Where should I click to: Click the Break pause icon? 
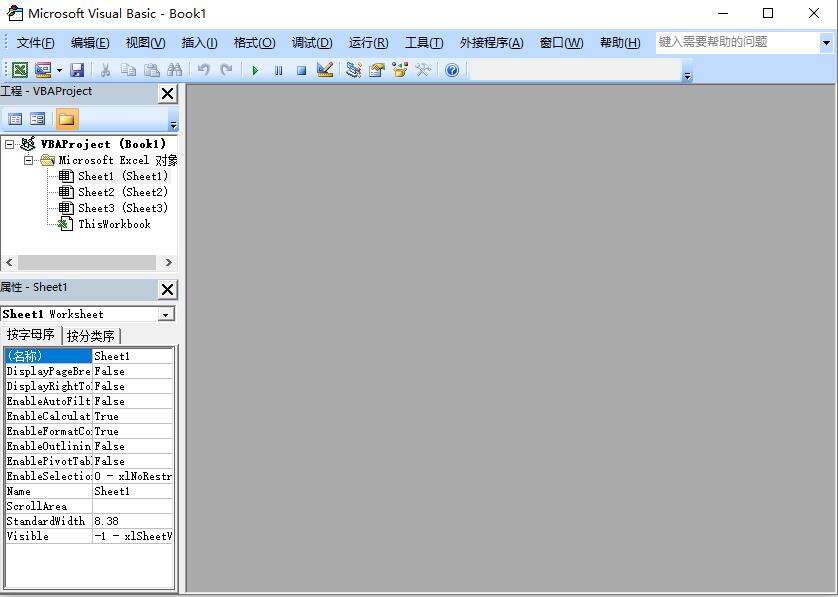(278, 70)
